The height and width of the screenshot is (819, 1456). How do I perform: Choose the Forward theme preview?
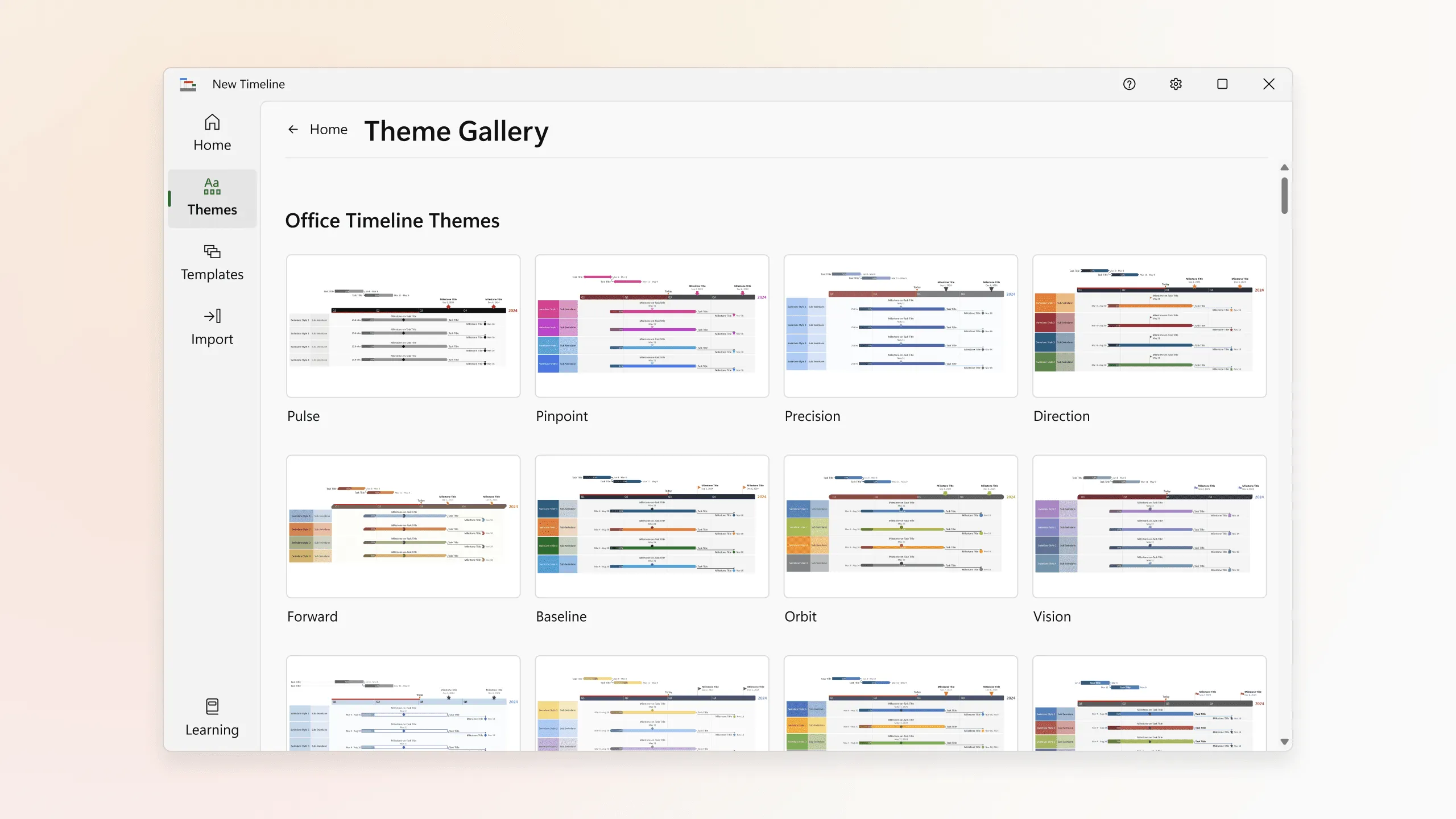(403, 526)
